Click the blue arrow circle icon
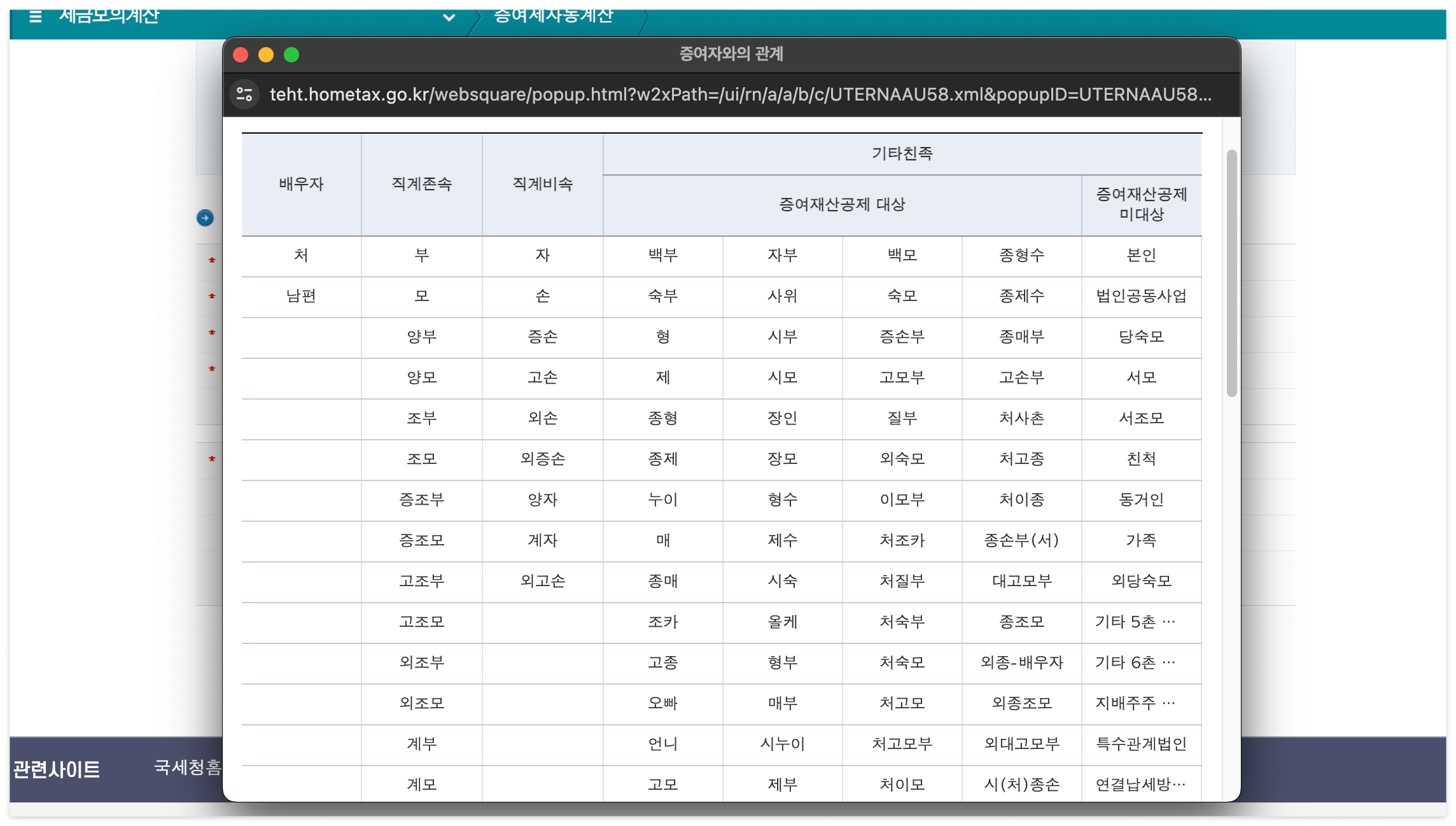 click(x=205, y=218)
